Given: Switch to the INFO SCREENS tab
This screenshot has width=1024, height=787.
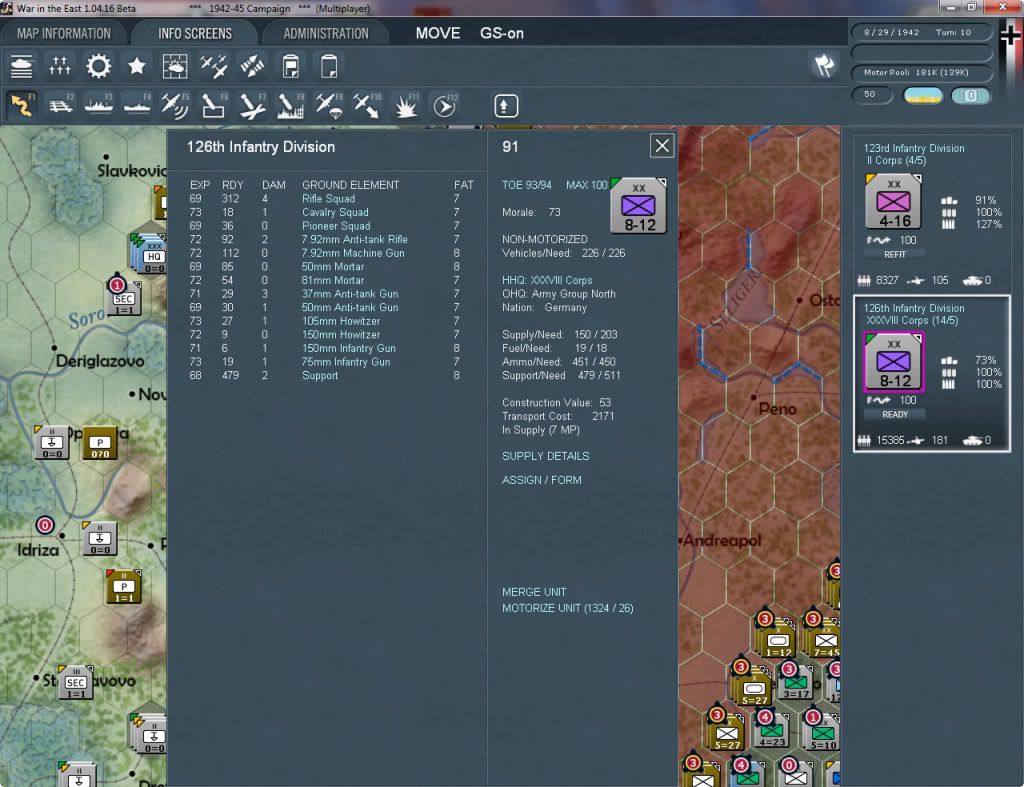Looking at the screenshot, I should 195,33.
